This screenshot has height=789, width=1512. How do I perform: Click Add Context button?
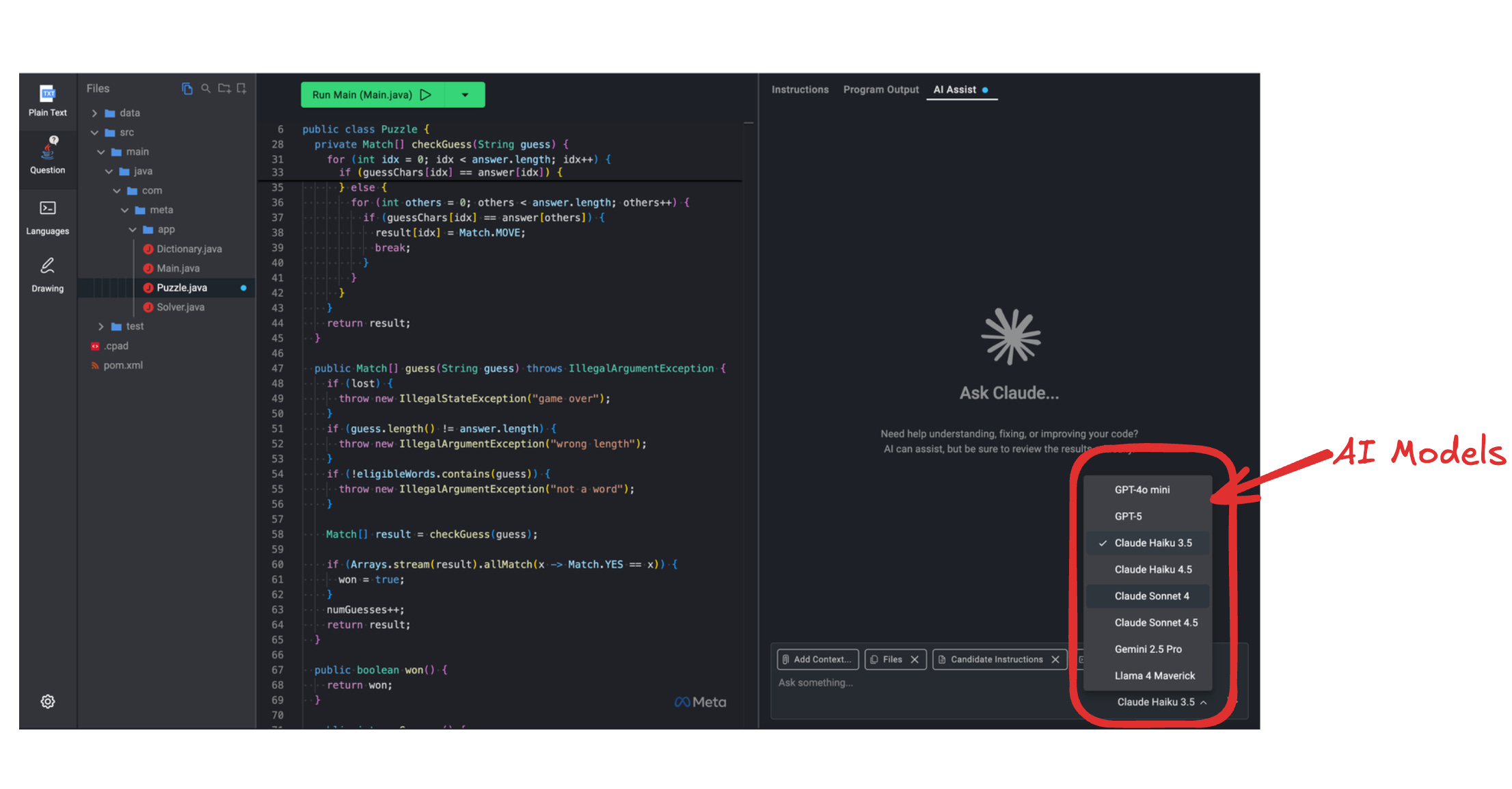818,659
